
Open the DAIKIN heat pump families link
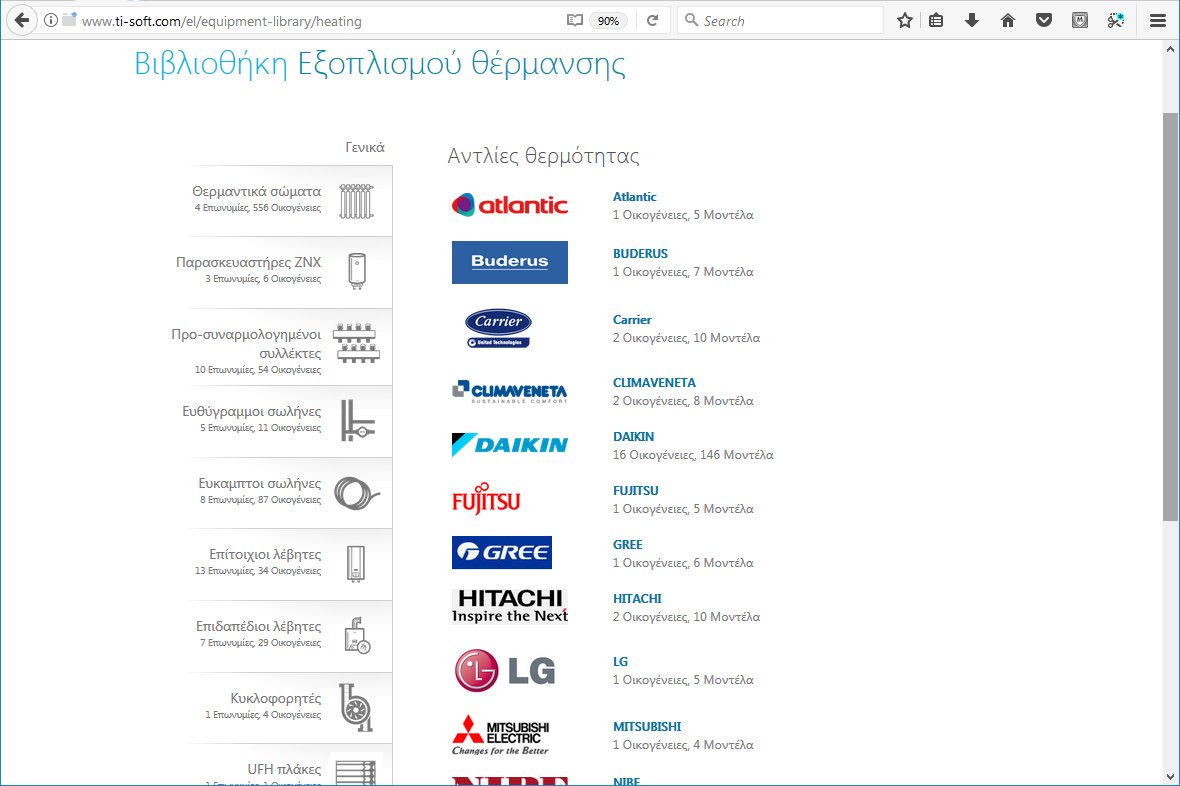coord(633,436)
